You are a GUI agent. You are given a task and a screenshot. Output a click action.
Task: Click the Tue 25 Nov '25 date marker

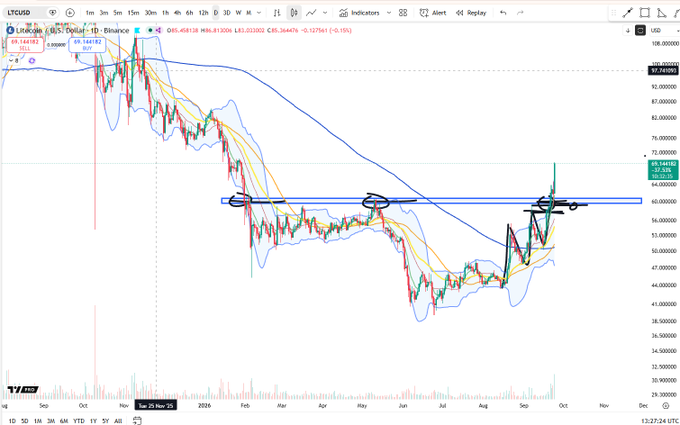coord(156,405)
